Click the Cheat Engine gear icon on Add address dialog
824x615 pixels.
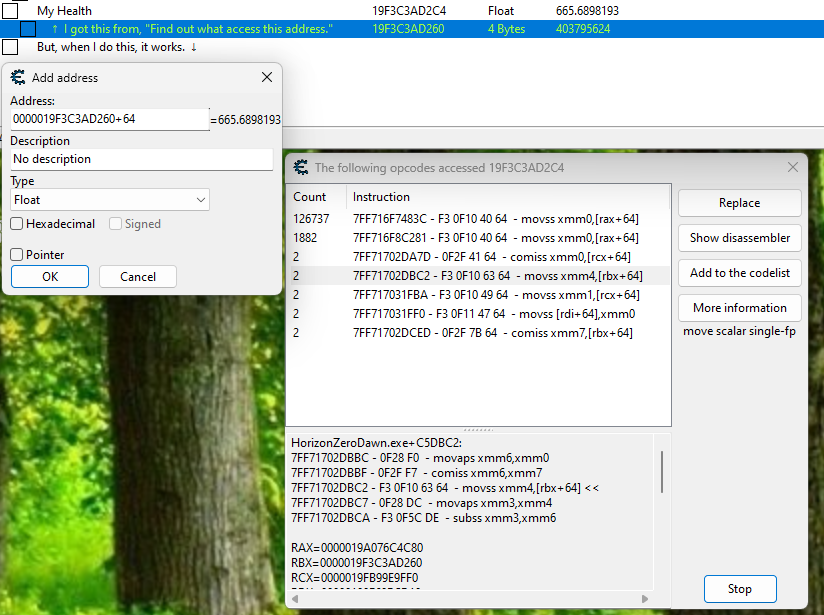[18, 77]
